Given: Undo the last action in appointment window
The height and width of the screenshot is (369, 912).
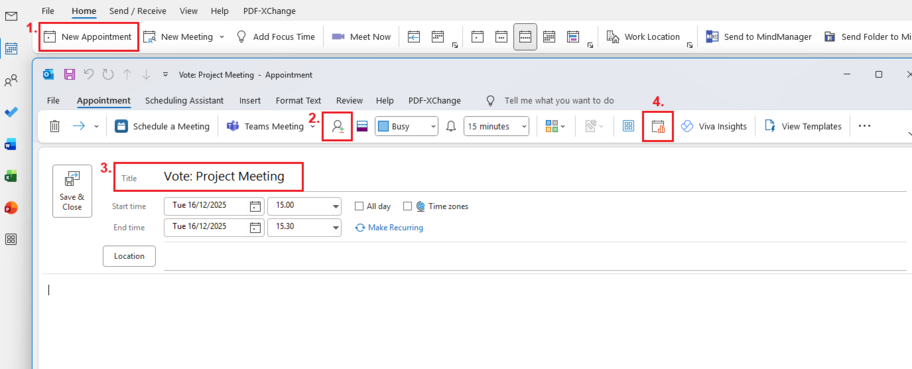Looking at the screenshot, I should pos(88,74).
